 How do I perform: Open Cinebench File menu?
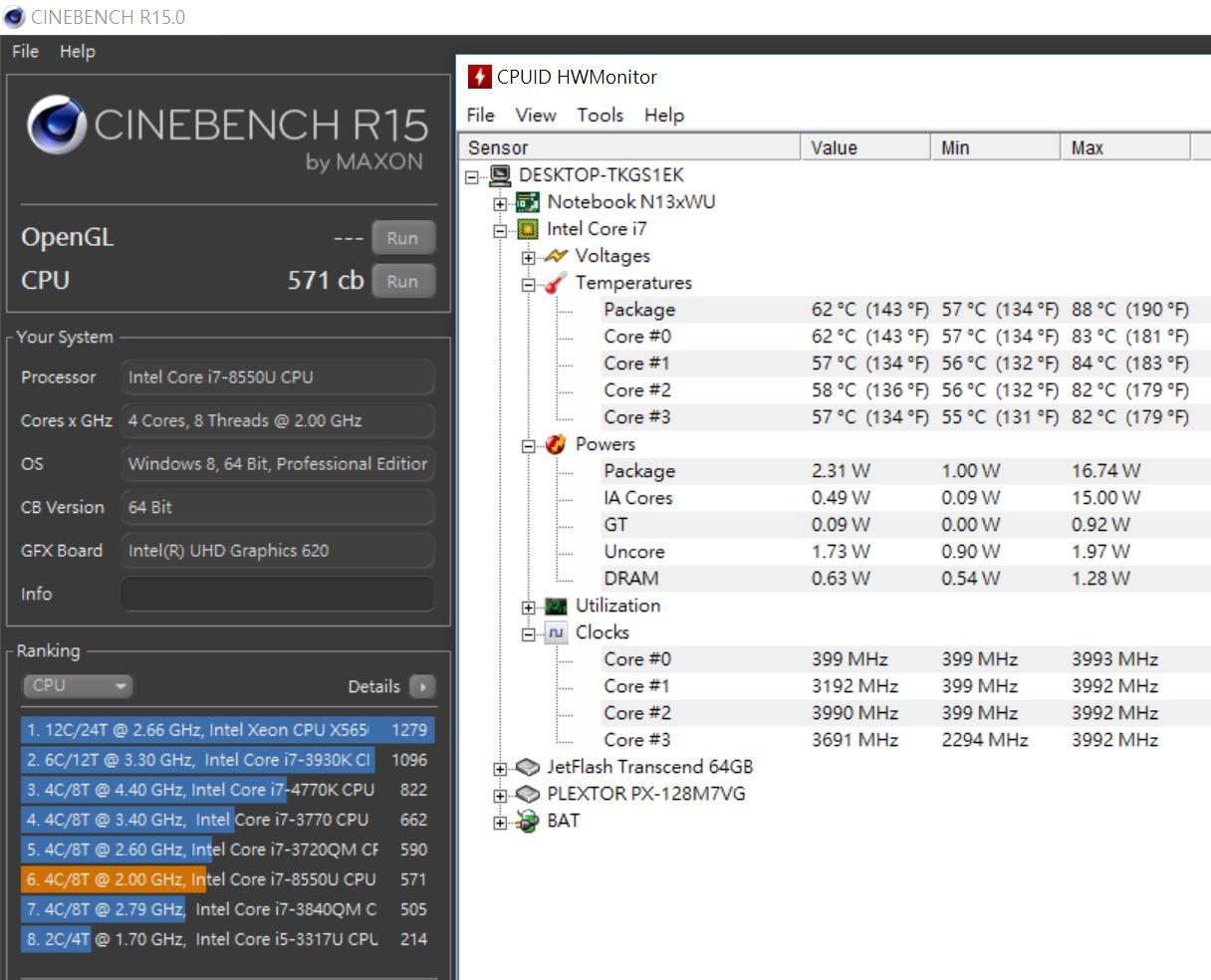point(25,51)
